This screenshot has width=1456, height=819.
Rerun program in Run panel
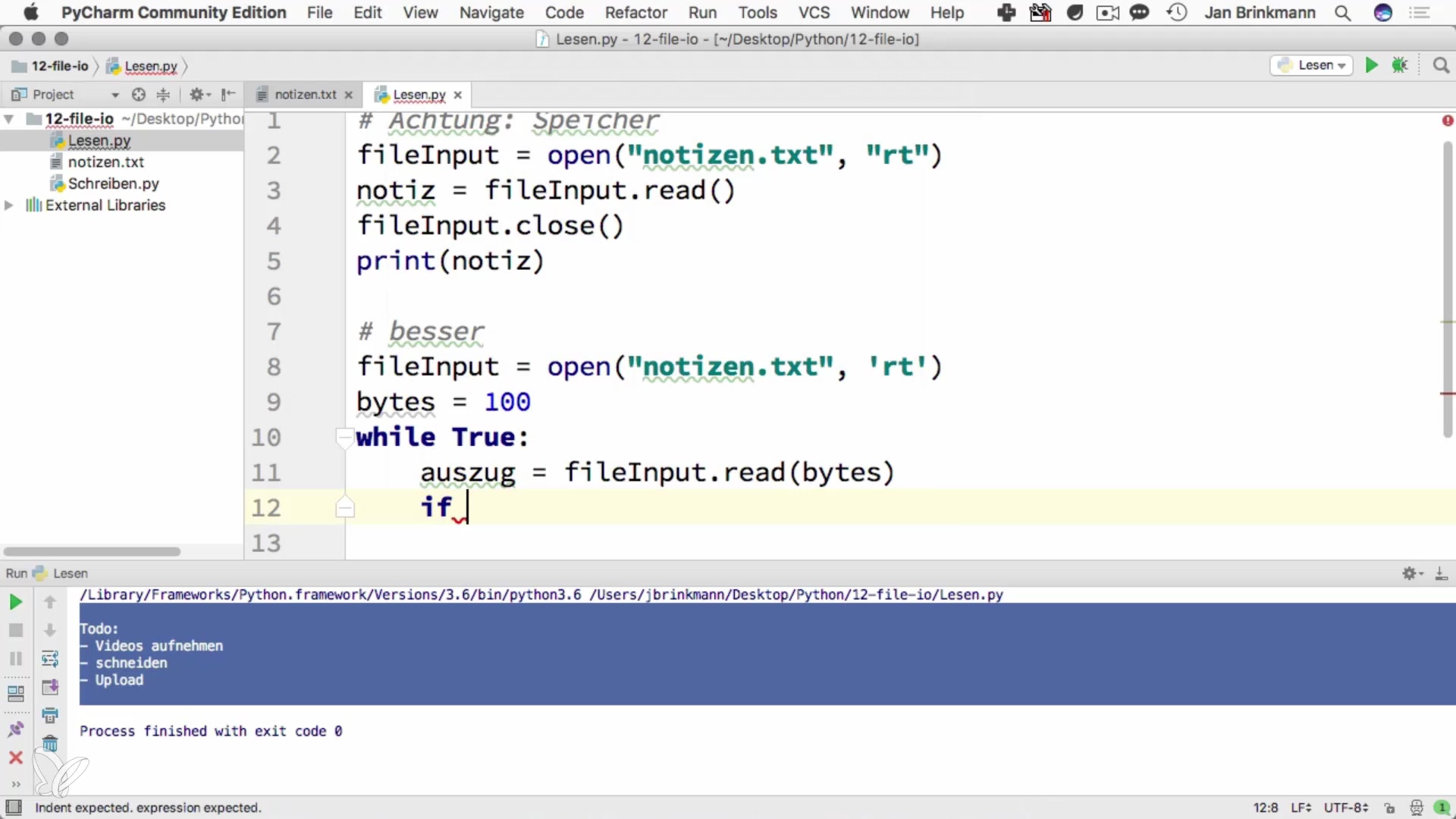click(x=15, y=602)
